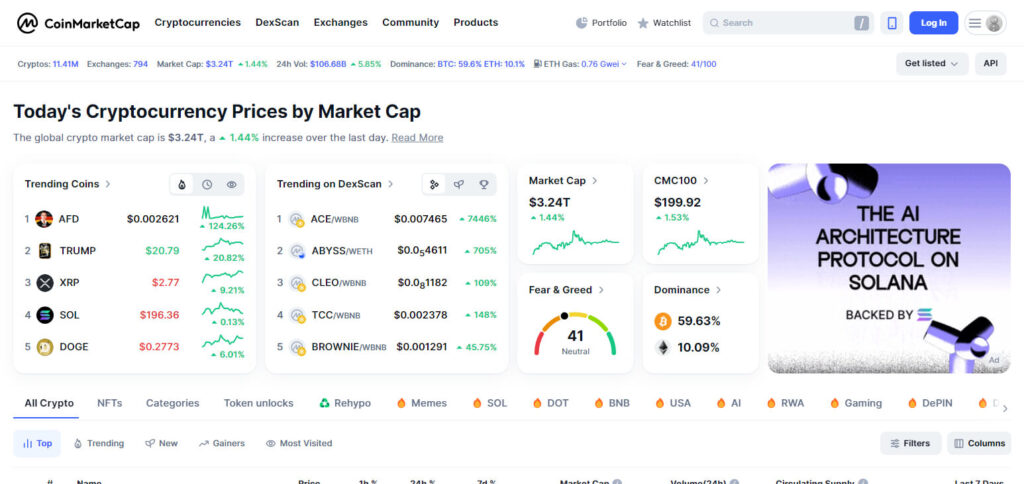This screenshot has height=484, width=1024.
Task: Expand the Get listed dropdown
Action: click(932, 64)
